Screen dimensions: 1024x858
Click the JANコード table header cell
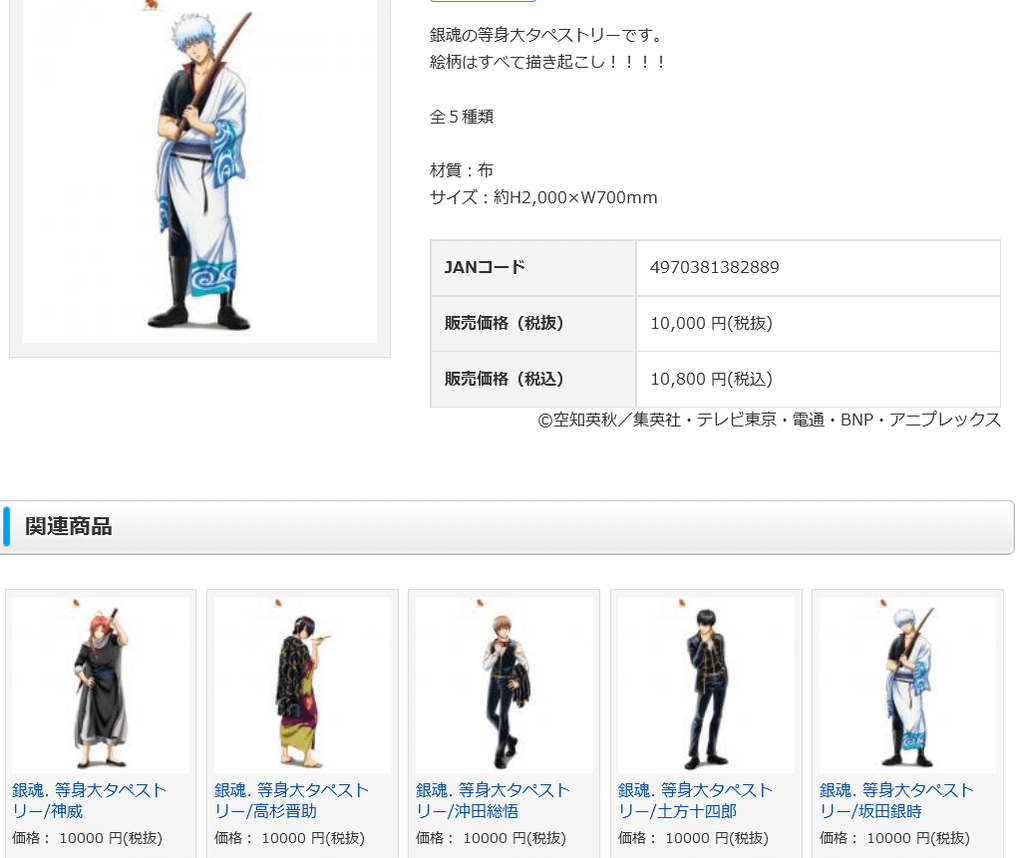click(x=533, y=268)
